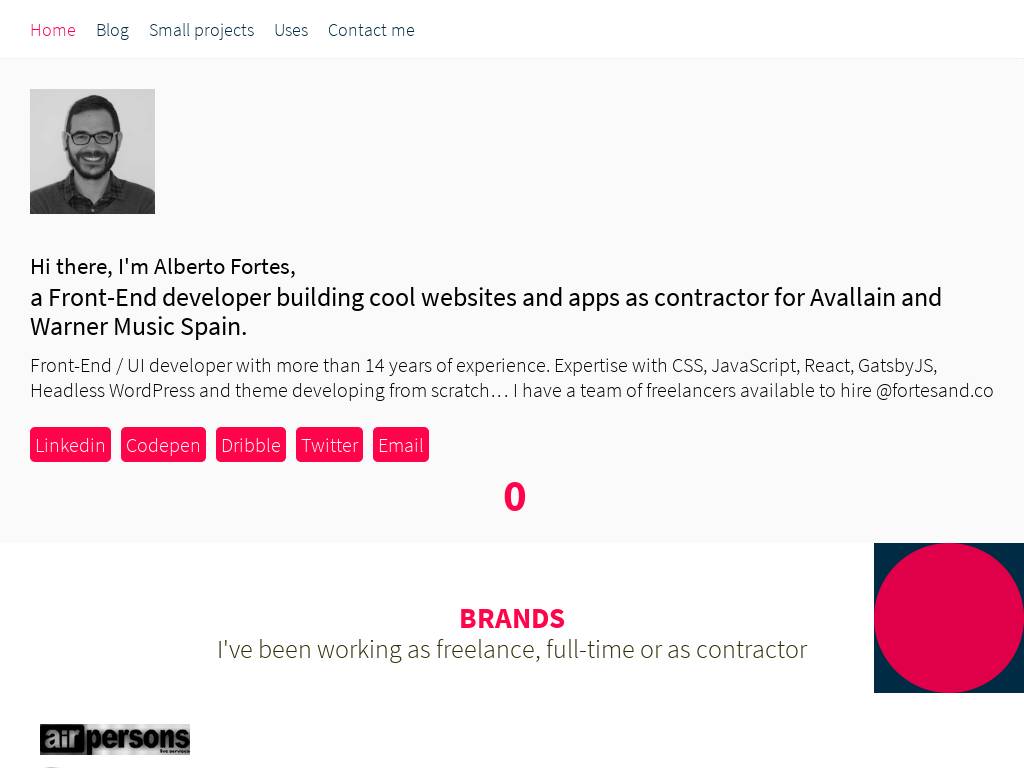
Task: Open the Twitter button link
Action: [329, 445]
